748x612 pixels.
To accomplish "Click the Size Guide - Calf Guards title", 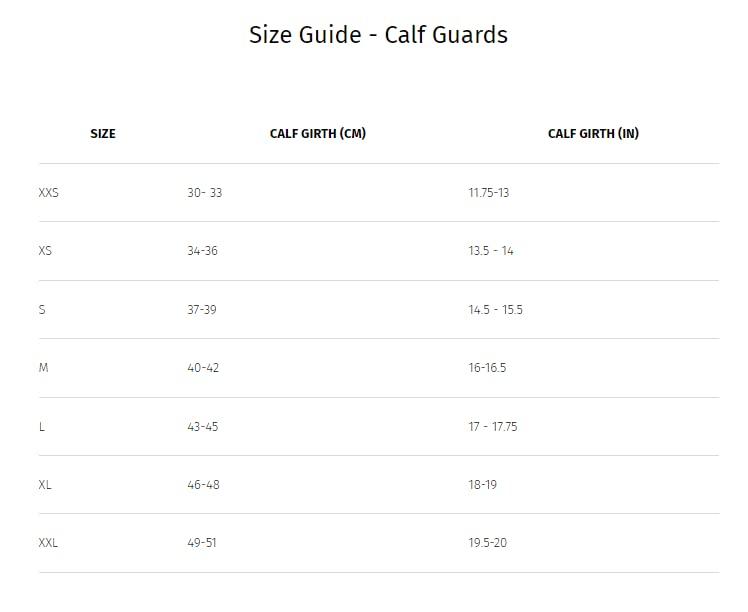I will (378, 35).
